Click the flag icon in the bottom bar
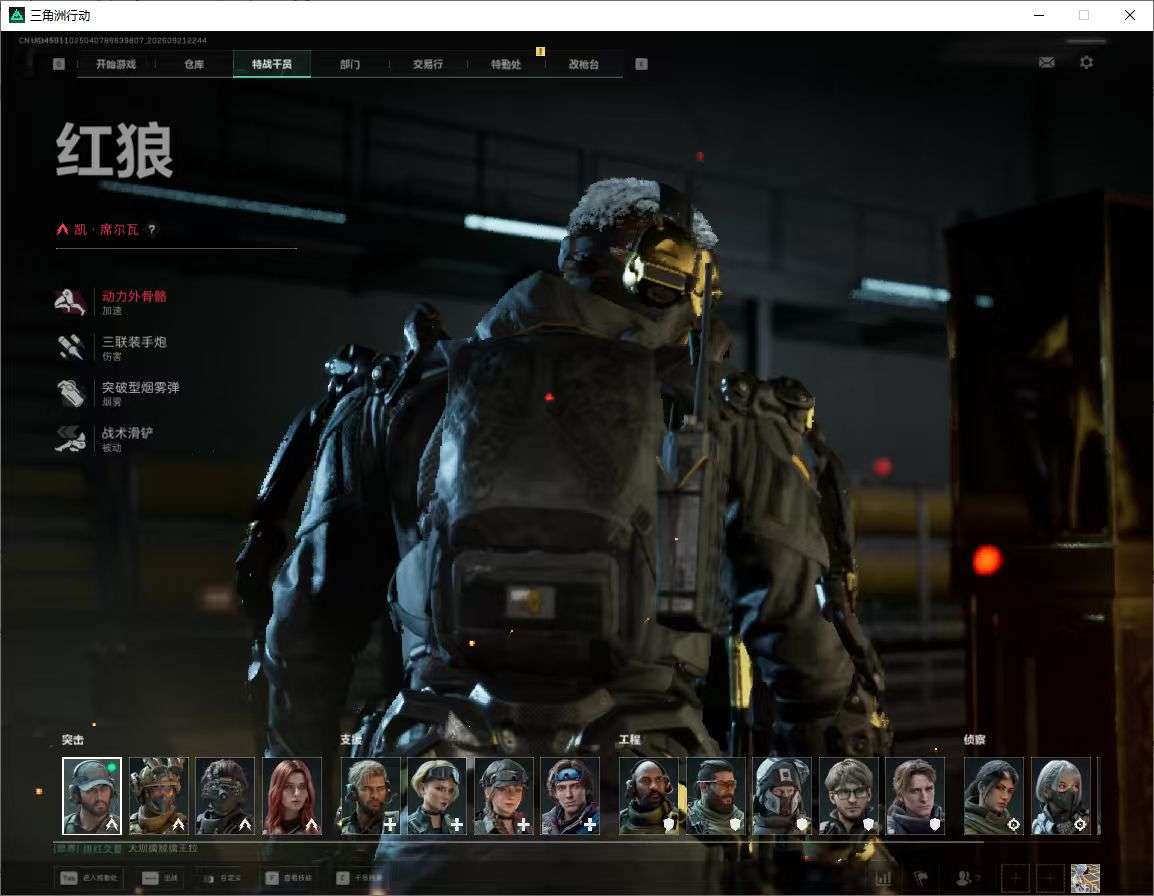This screenshot has width=1154, height=896. coord(921,878)
